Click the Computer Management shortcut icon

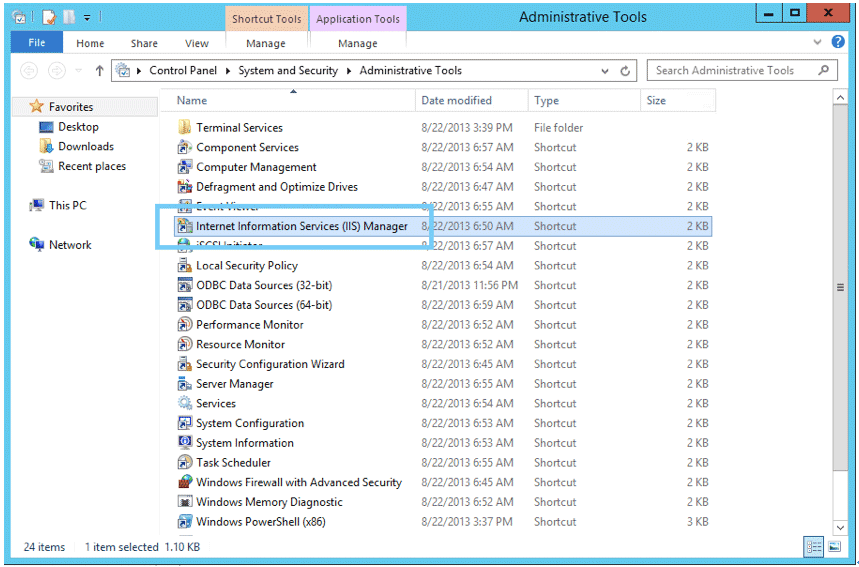185,167
